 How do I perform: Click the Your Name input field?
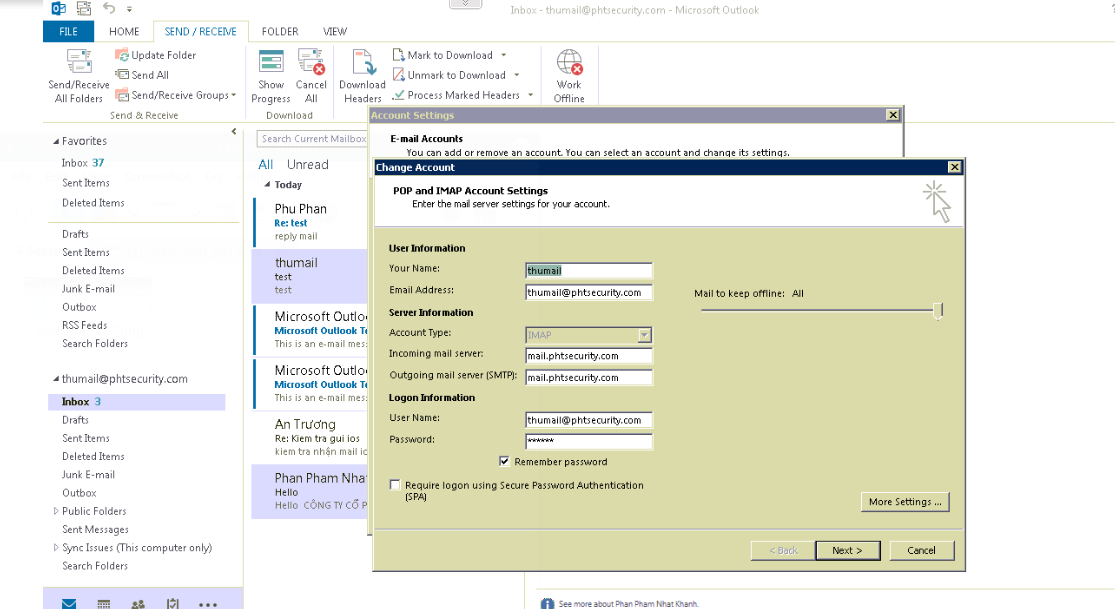coord(589,270)
